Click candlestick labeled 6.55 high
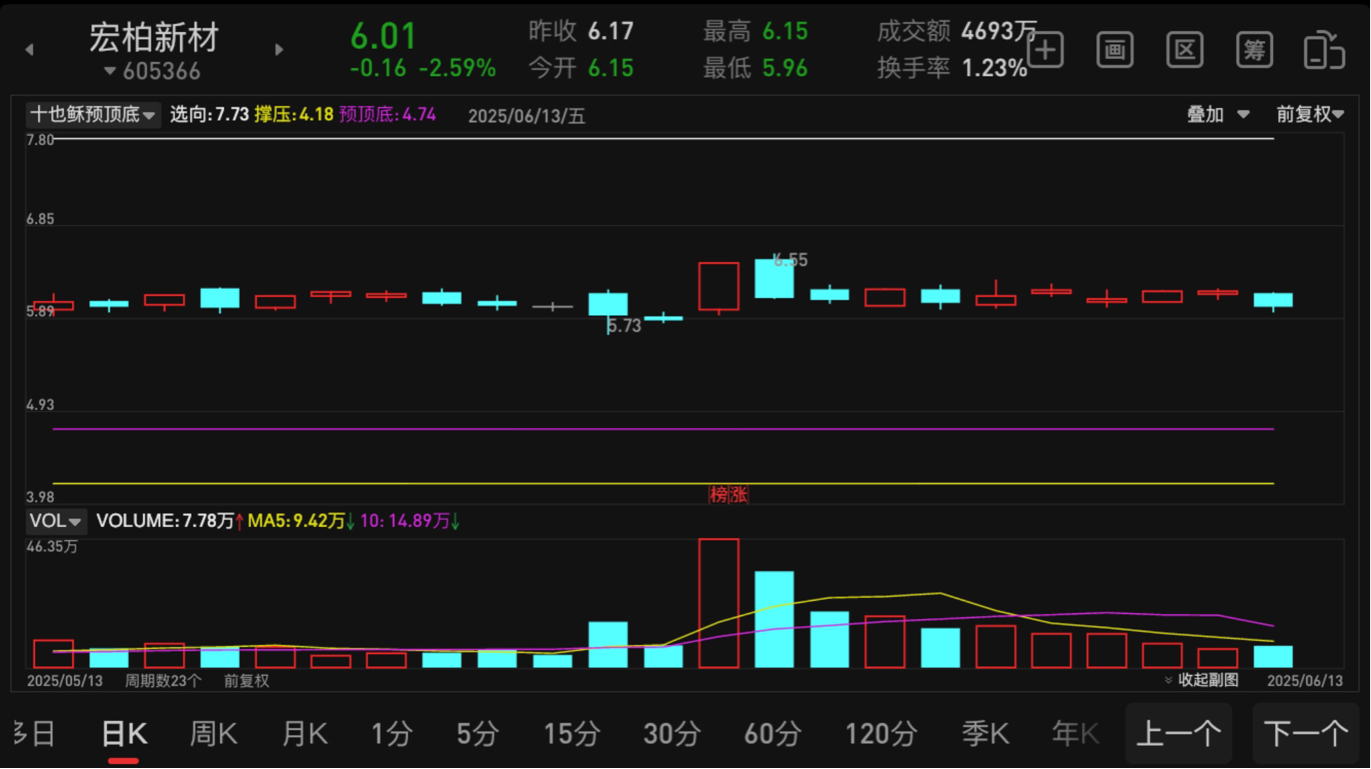 [x=774, y=279]
